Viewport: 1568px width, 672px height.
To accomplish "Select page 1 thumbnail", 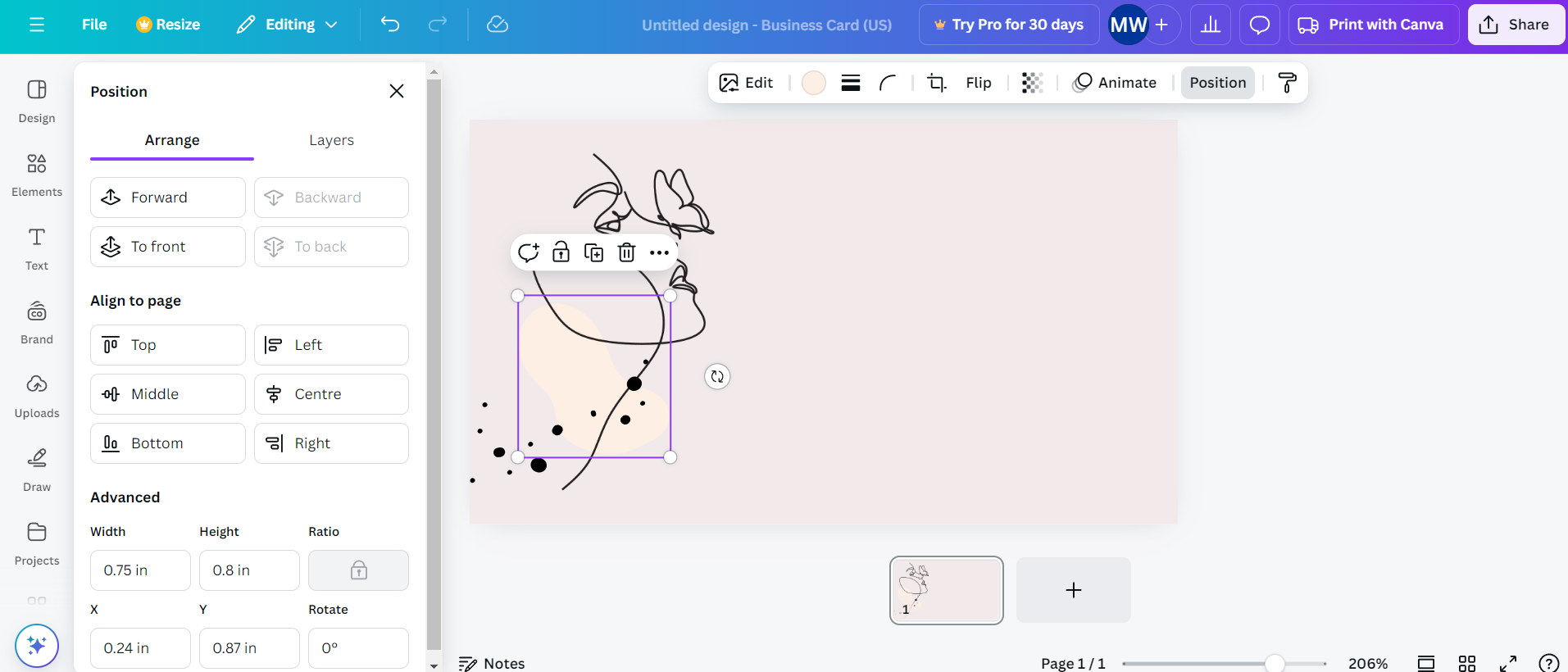I will click(x=947, y=590).
